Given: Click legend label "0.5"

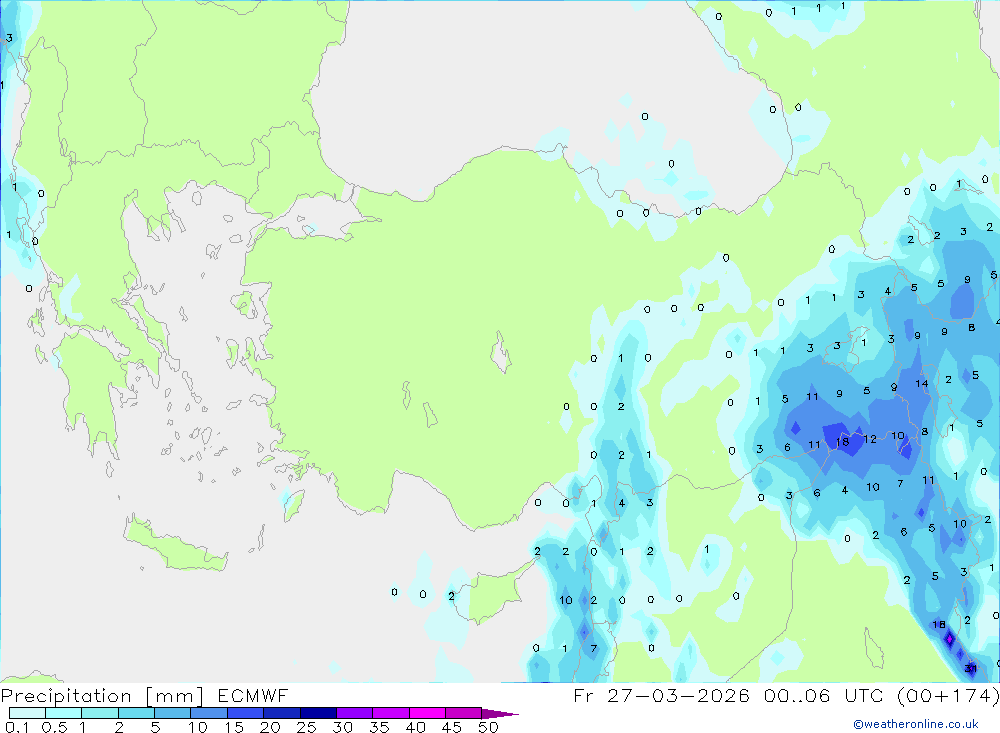Looking at the screenshot, I should (54, 727).
